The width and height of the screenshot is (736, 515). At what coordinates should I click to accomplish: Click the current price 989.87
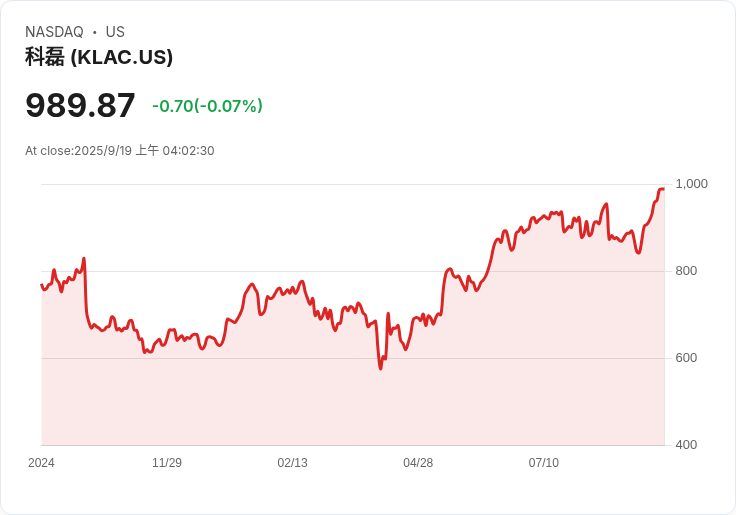(x=80, y=106)
